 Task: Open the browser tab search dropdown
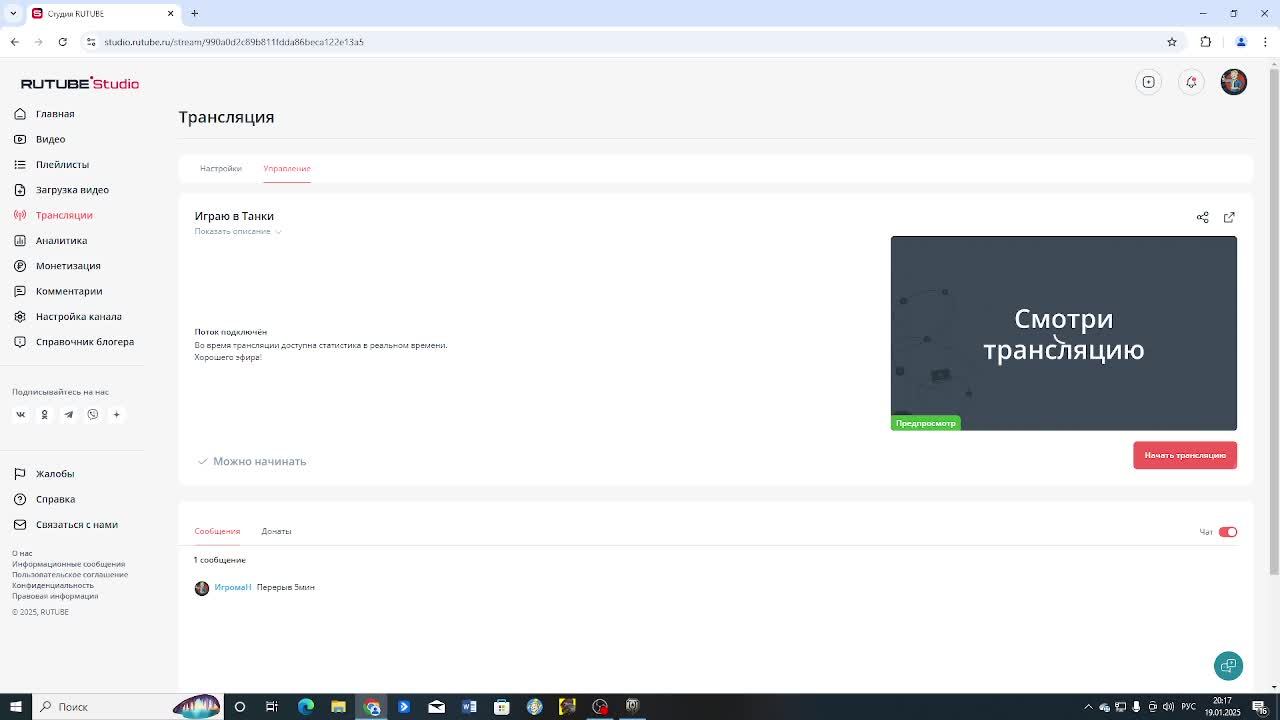point(13,13)
